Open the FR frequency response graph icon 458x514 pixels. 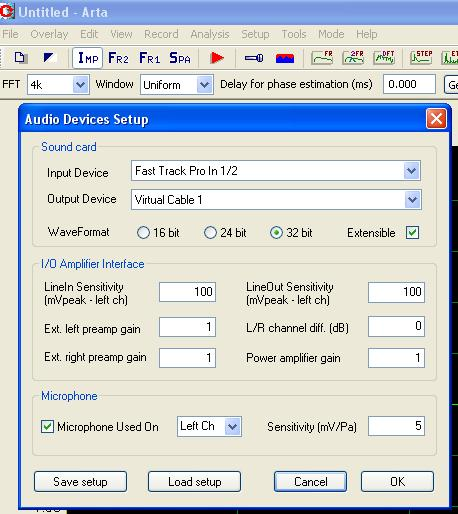322,57
